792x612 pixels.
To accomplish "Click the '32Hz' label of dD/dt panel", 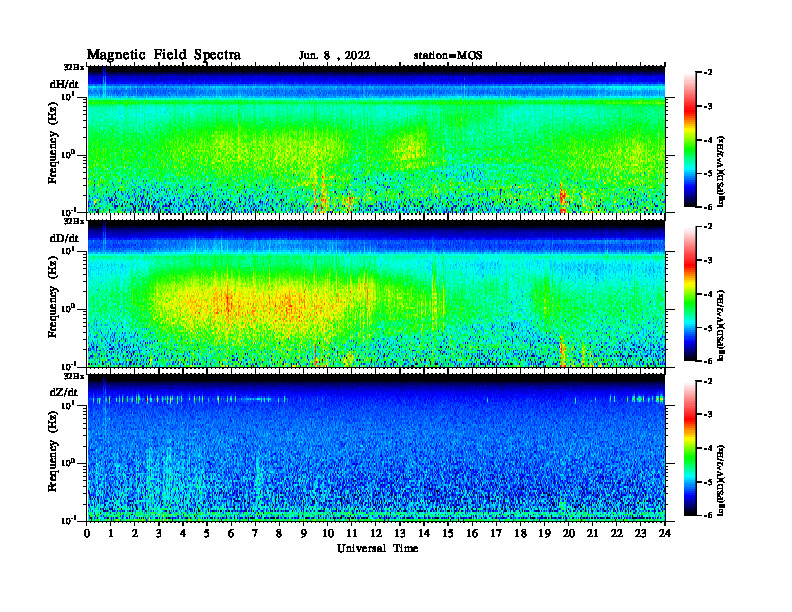I will [74, 221].
